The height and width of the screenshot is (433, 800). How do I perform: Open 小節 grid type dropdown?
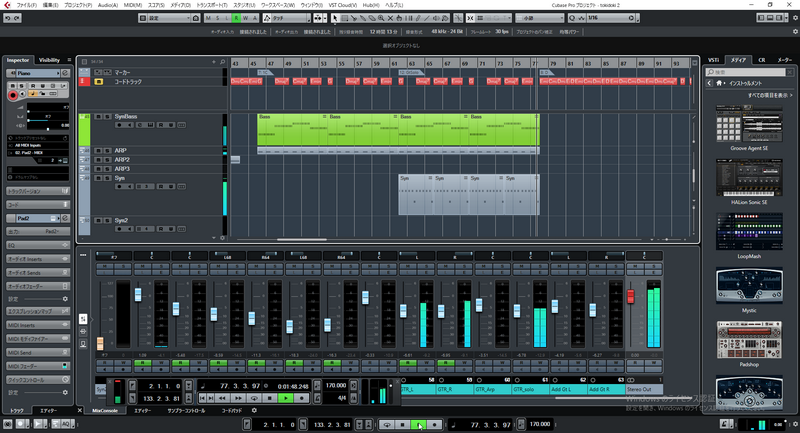(540, 18)
